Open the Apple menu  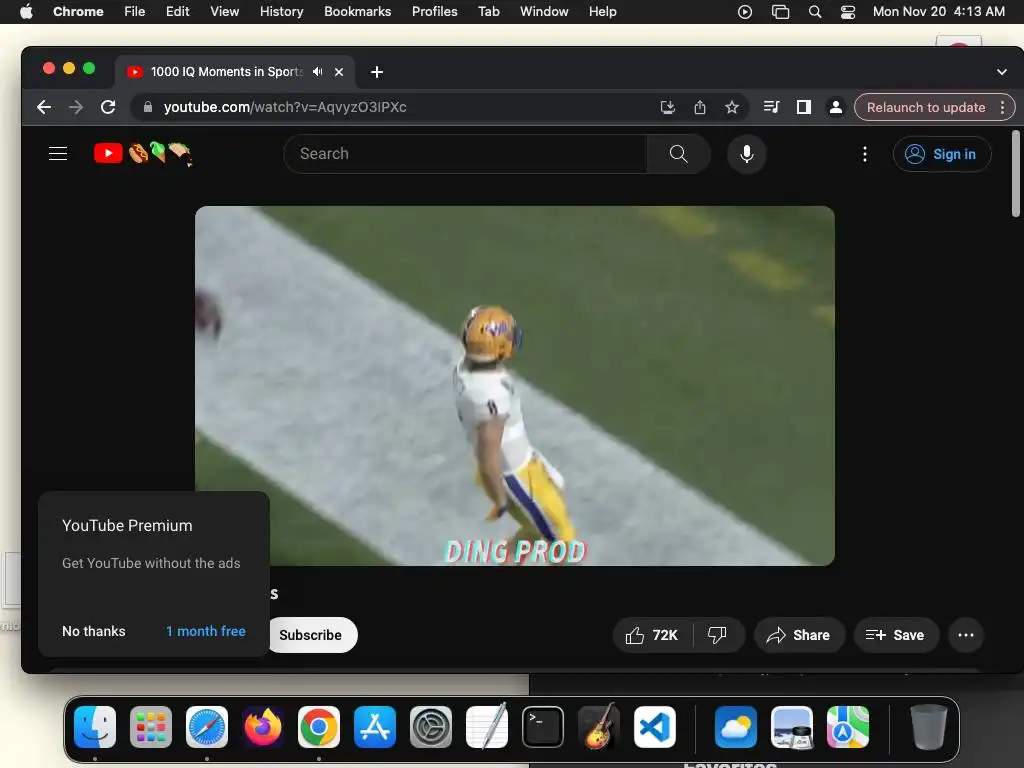(x=26, y=12)
